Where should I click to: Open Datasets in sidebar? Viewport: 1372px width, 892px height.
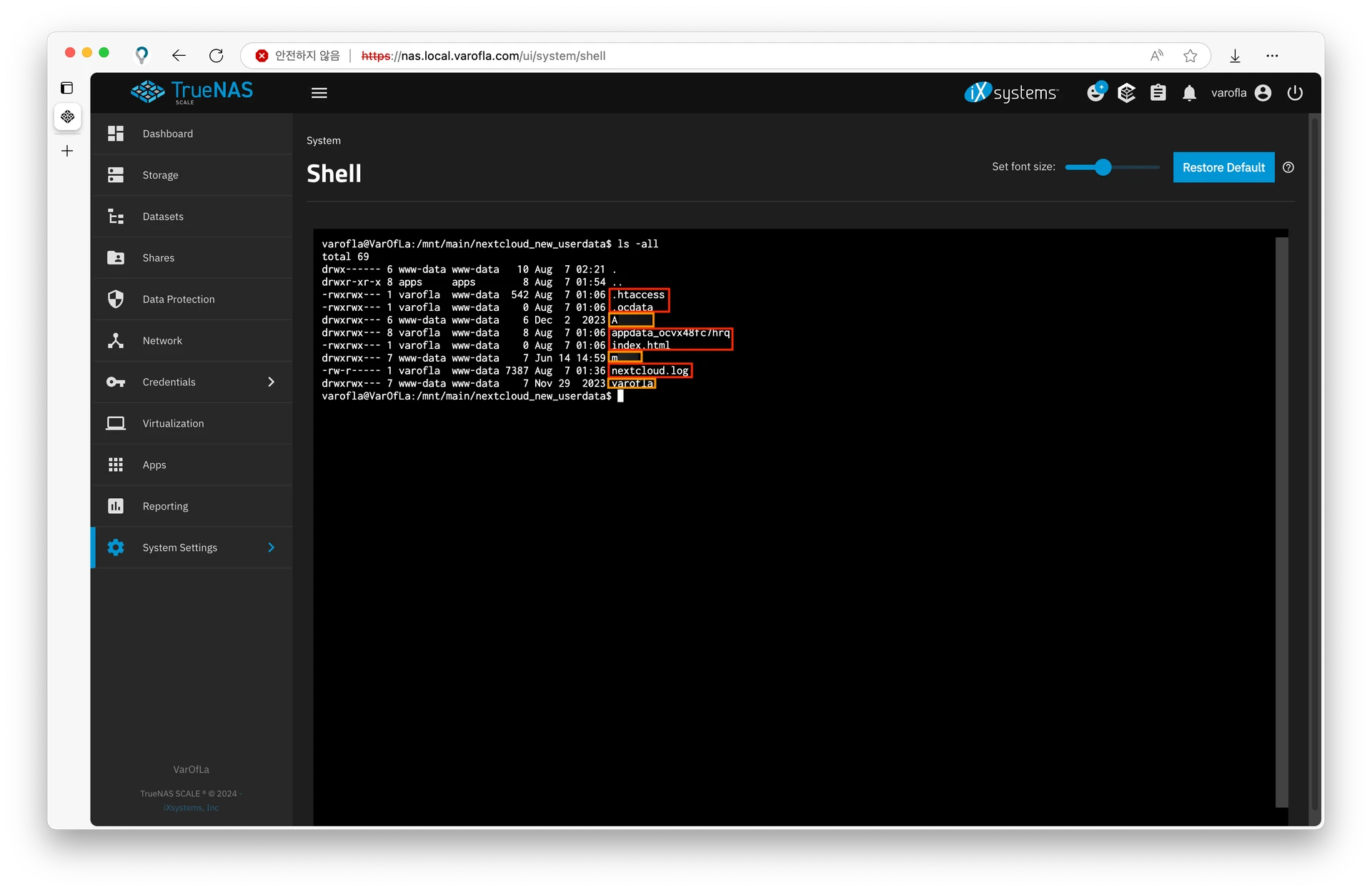click(x=163, y=217)
